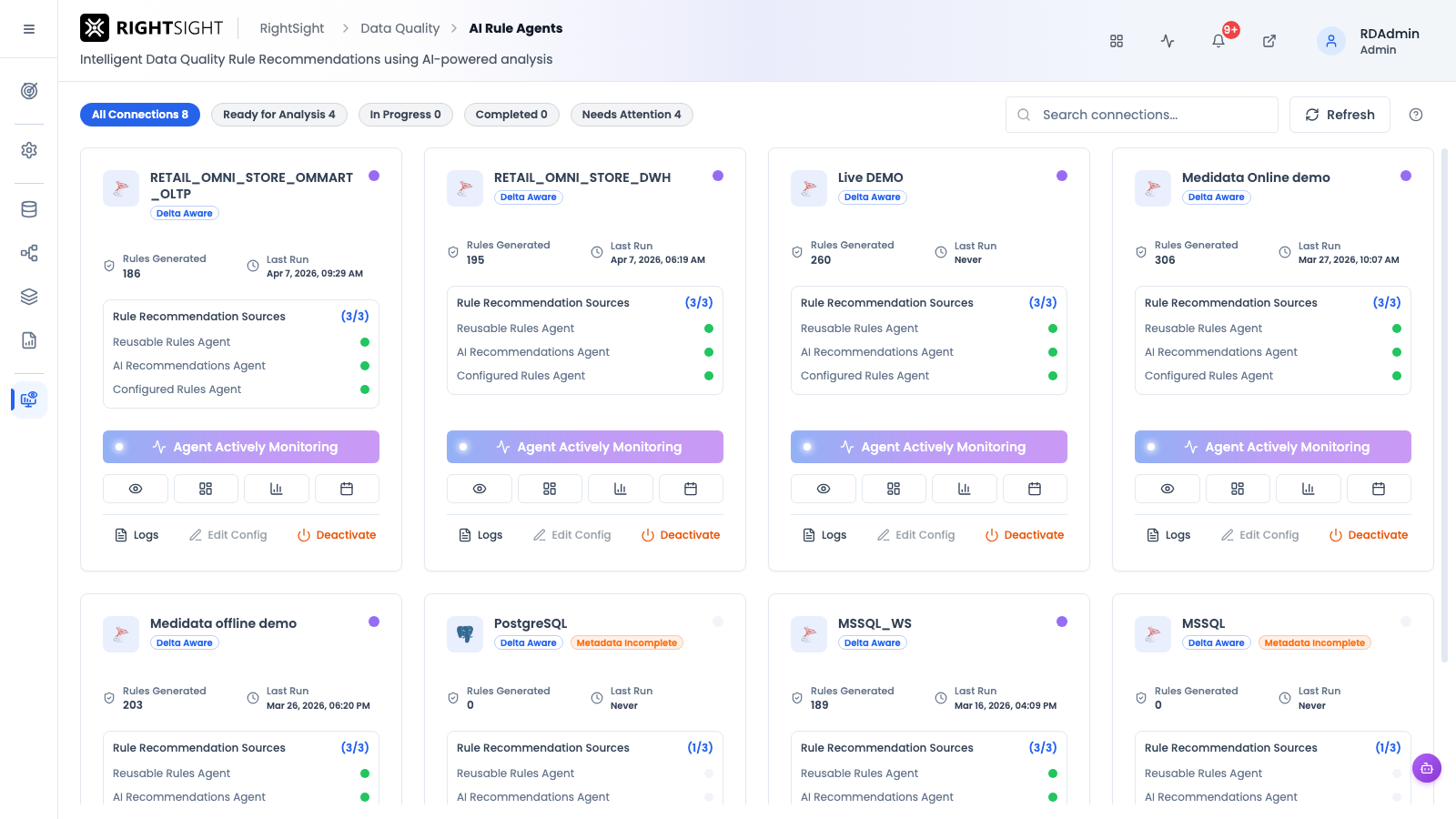Click the activity pulse icon in header
The height and width of the screenshot is (819, 1456).
pyautogui.click(x=1168, y=41)
